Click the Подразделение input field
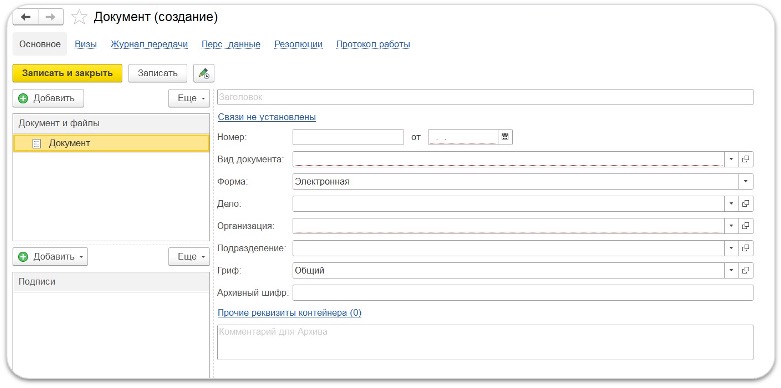The height and width of the screenshot is (388, 781). pyautogui.click(x=509, y=248)
